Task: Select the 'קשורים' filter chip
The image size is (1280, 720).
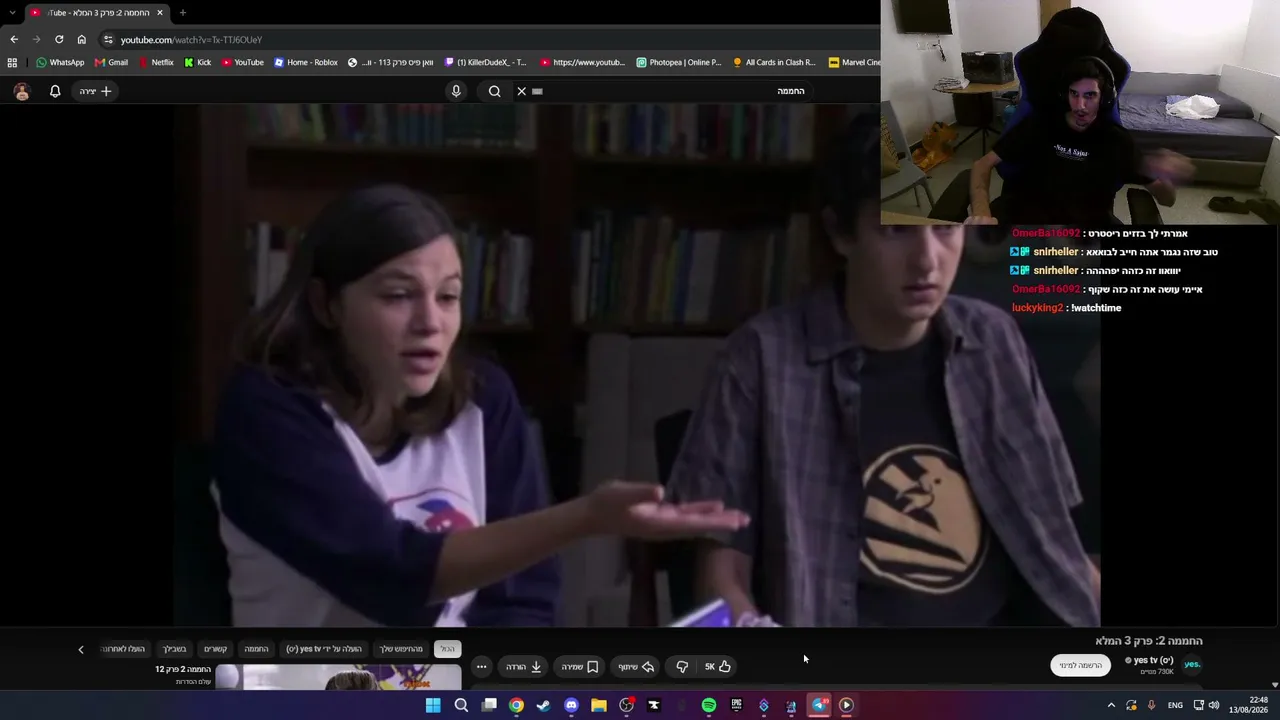Action: click(216, 649)
